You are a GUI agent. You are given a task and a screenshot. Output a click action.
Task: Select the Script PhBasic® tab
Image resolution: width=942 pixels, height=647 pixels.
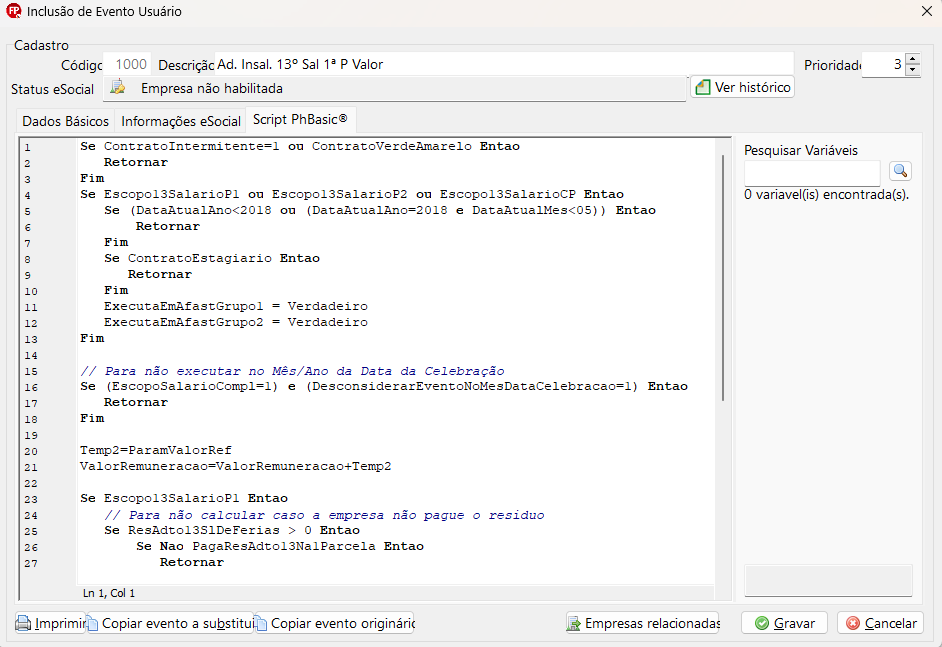point(300,119)
